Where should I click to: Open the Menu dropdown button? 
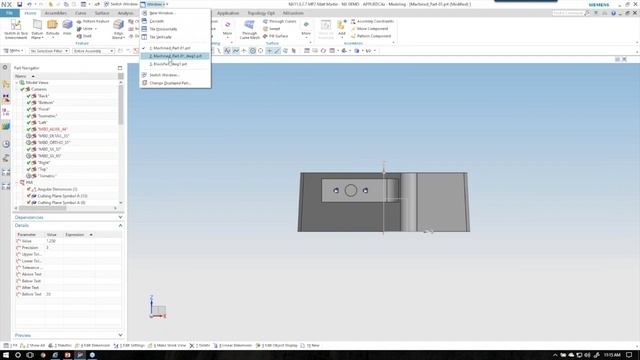click(x=13, y=51)
